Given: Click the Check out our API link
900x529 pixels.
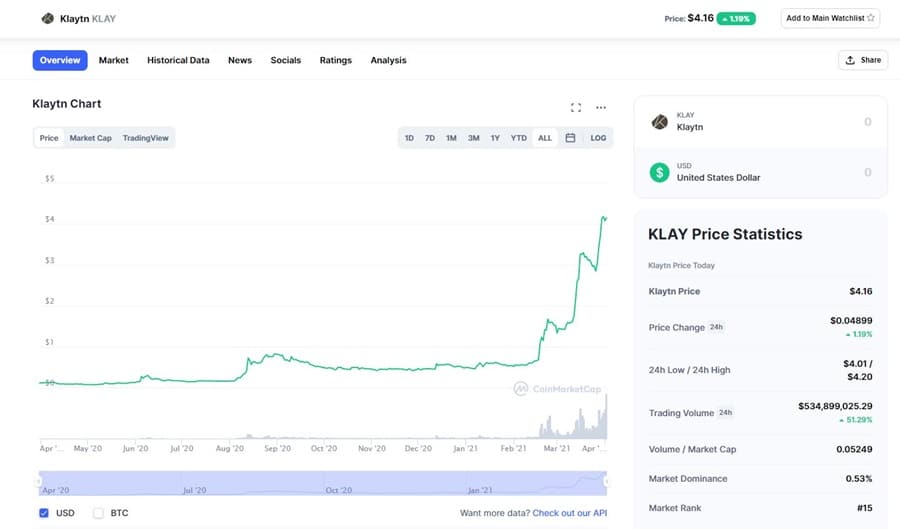Looking at the screenshot, I should tap(569, 513).
